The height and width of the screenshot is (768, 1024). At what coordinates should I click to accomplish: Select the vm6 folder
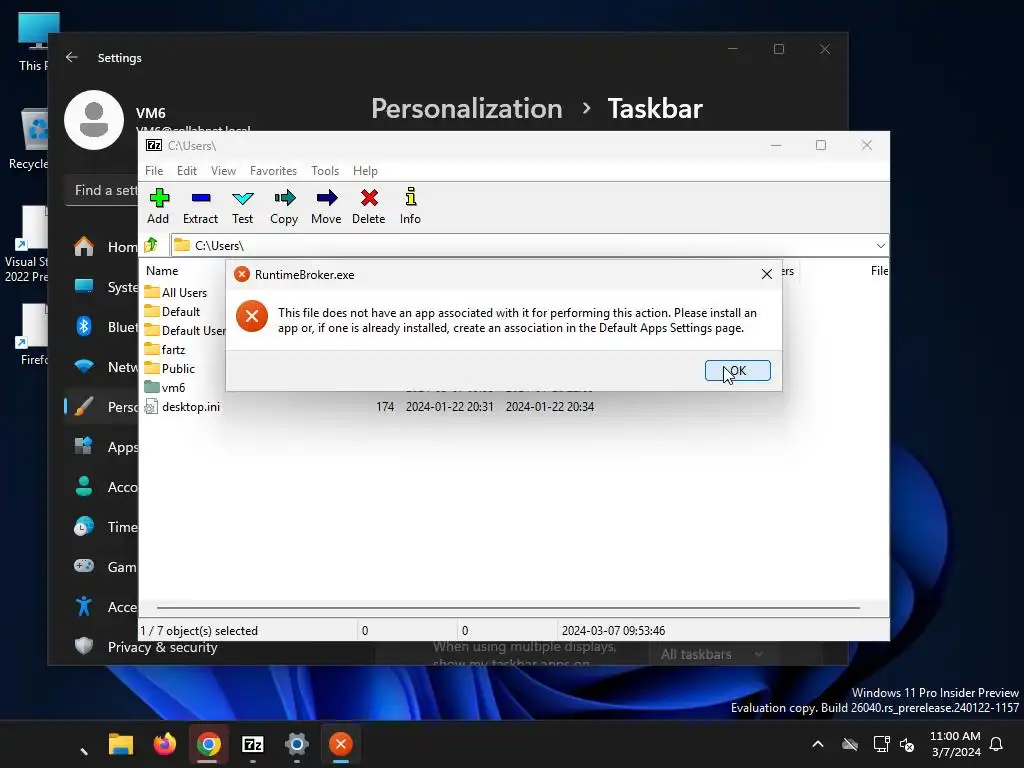pos(165,387)
